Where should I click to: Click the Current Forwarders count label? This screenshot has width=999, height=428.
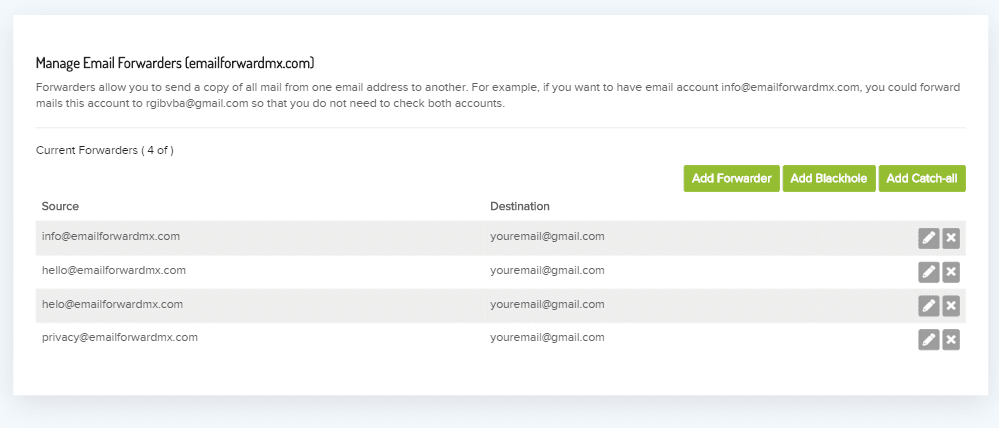pos(105,151)
